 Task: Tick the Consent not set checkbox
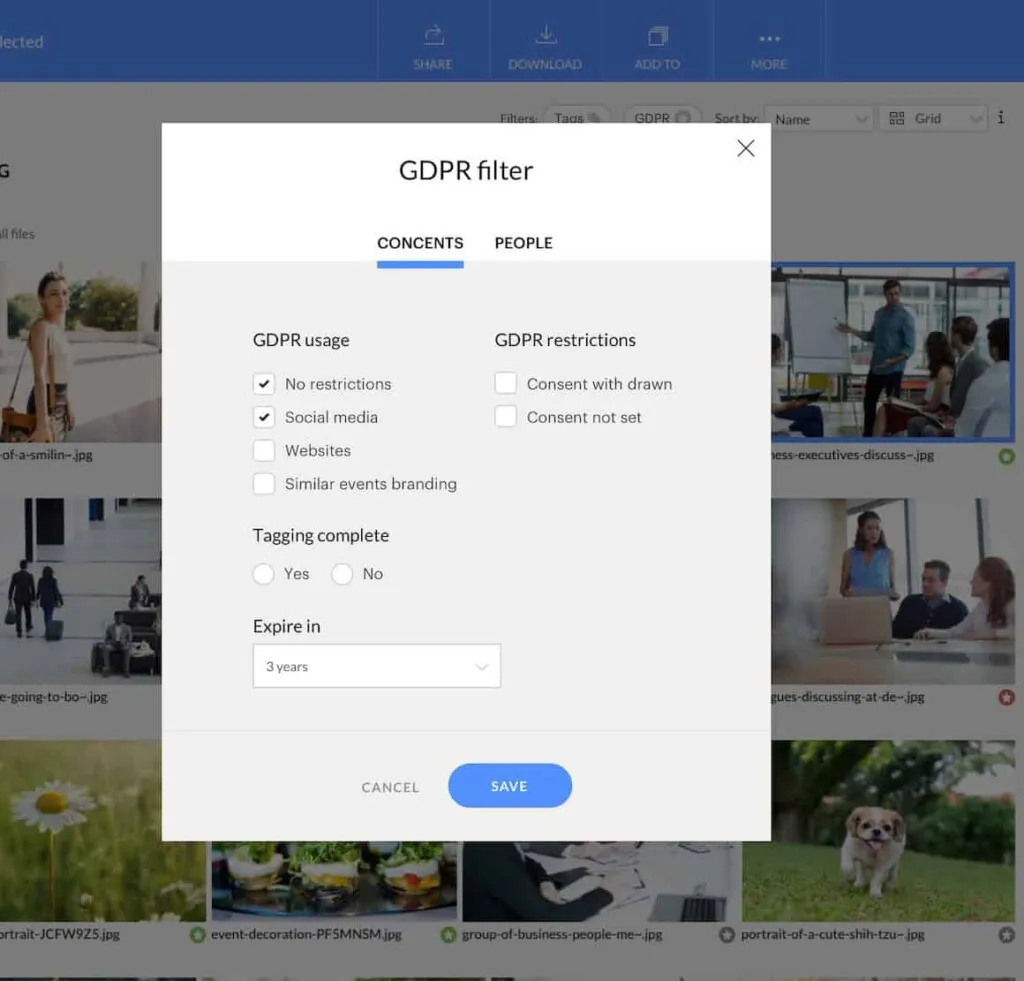tap(505, 417)
